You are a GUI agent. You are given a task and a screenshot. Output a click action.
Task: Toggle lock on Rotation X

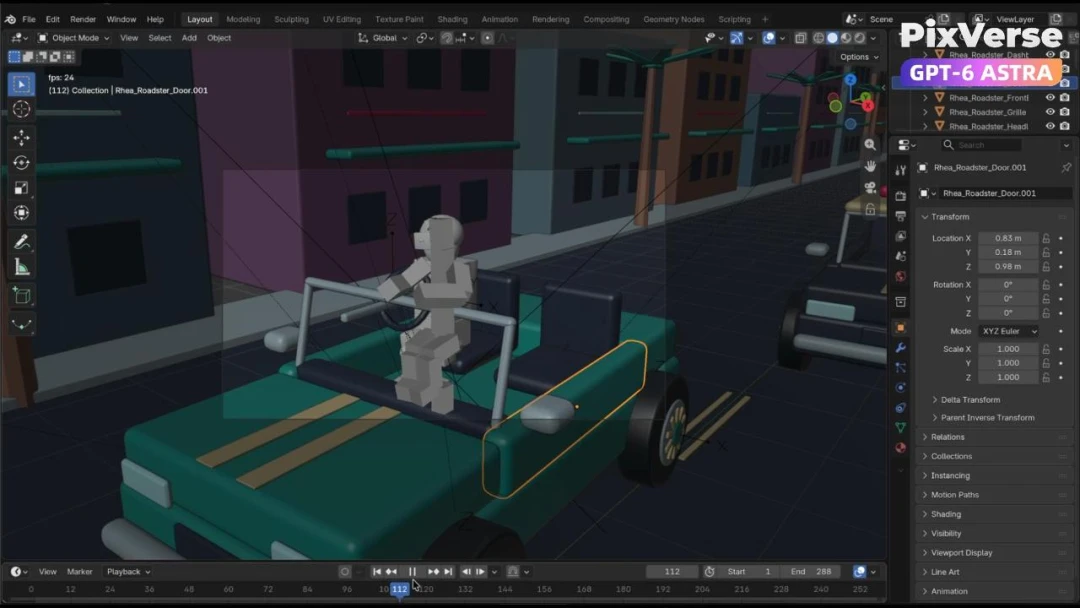[x=1046, y=284]
